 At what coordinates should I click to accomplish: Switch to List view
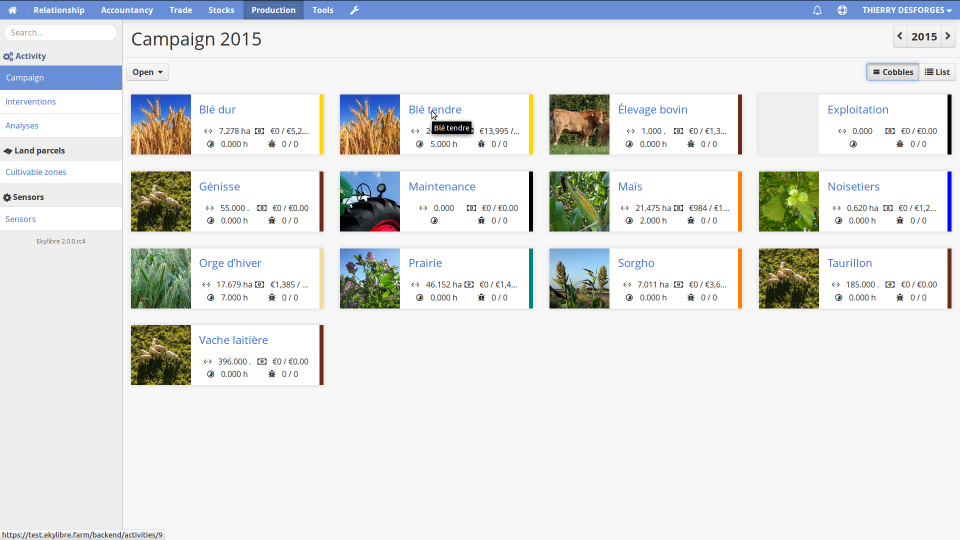(x=937, y=72)
